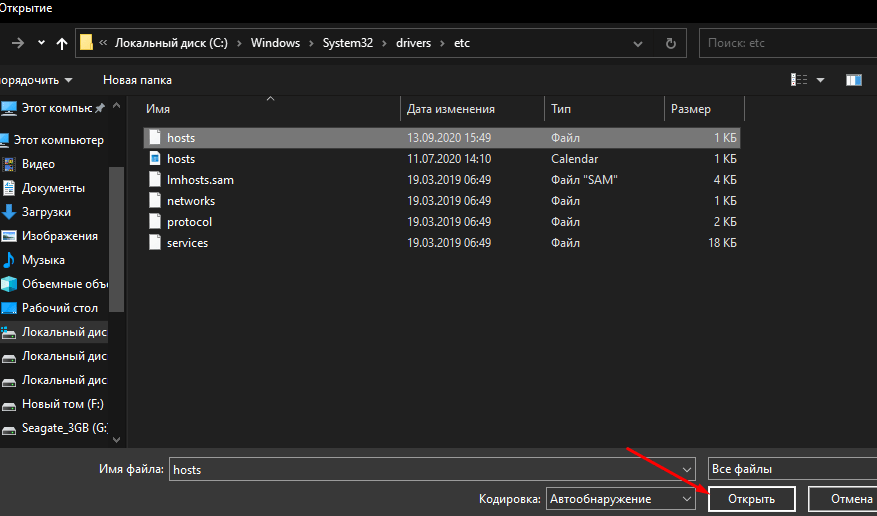The height and width of the screenshot is (516, 877).
Task: Select the Видео folder in sidebar
Action: pyautogui.click(x=38, y=164)
